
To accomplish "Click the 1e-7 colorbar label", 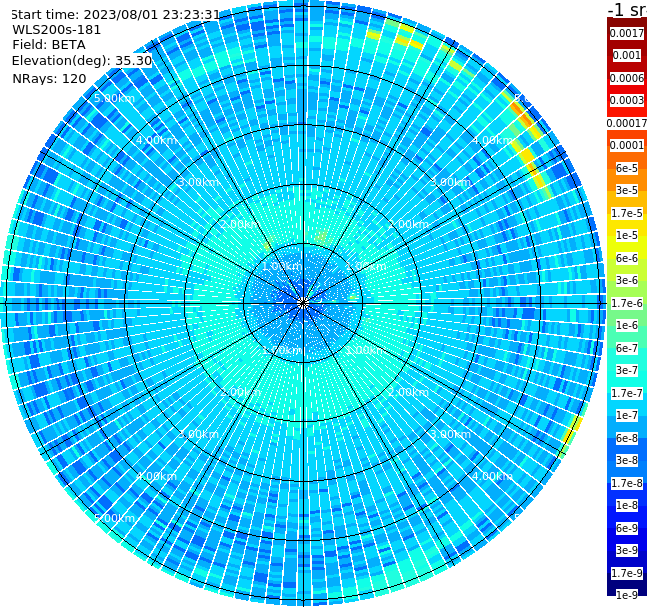I will point(627,415).
